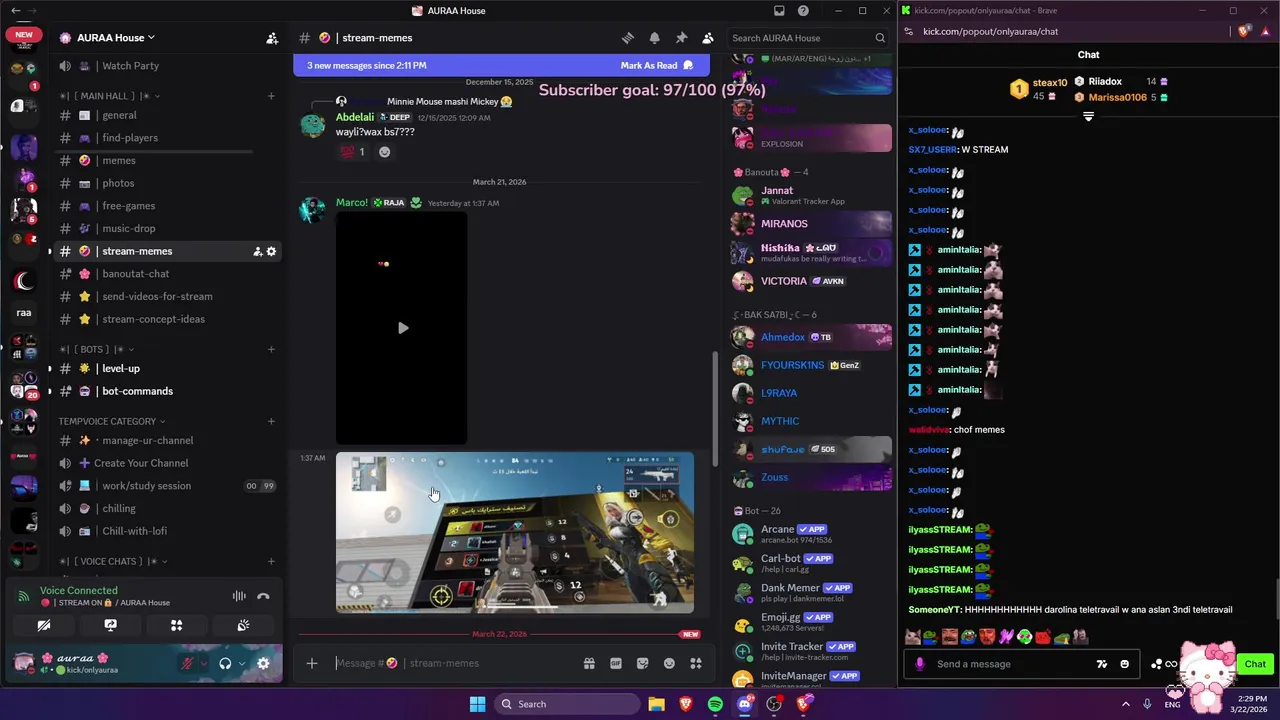Click Mark As Read button
1280x720 pixels.
pos(657,65)
